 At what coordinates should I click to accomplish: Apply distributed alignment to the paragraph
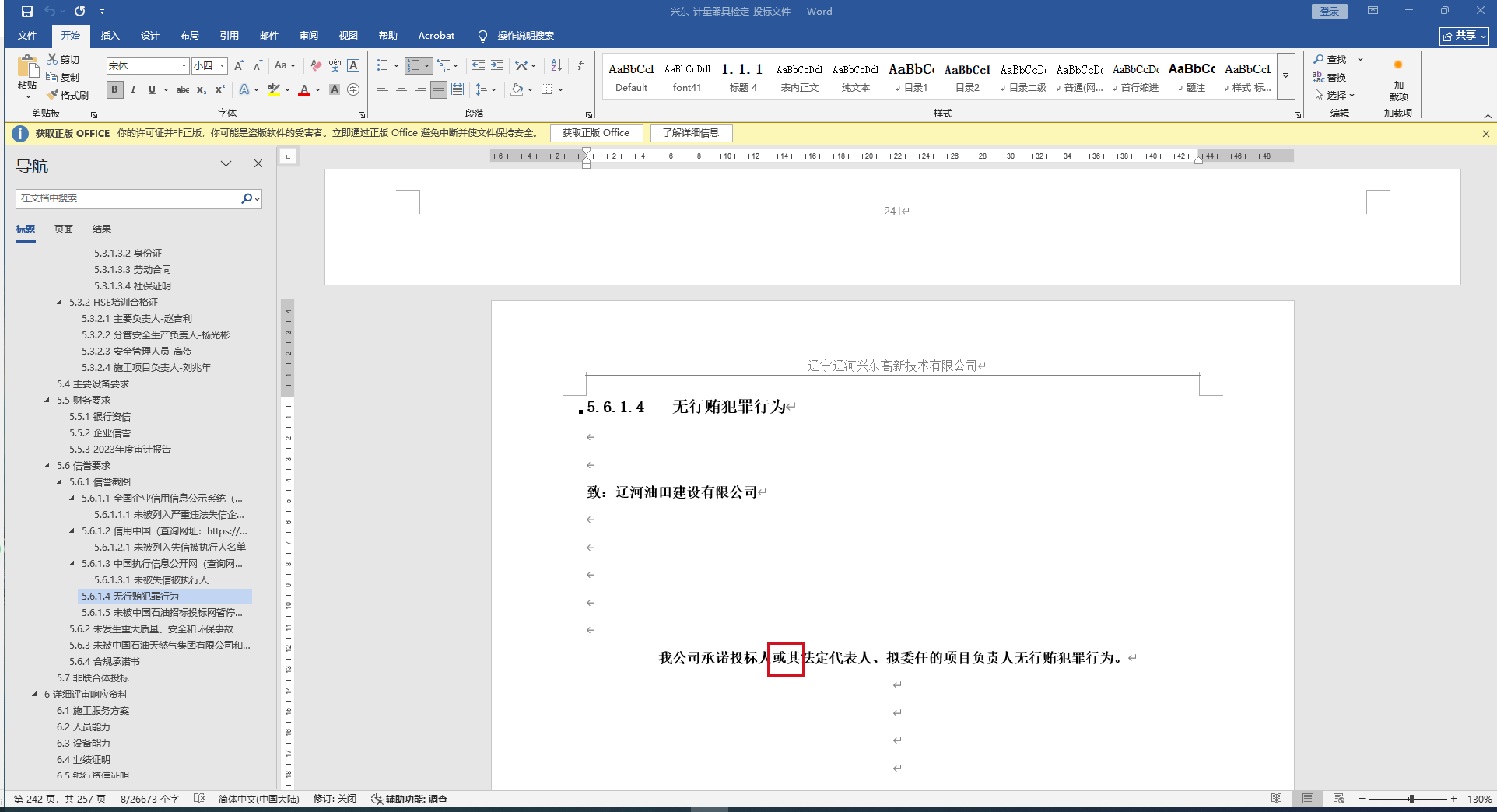point(458,89)
